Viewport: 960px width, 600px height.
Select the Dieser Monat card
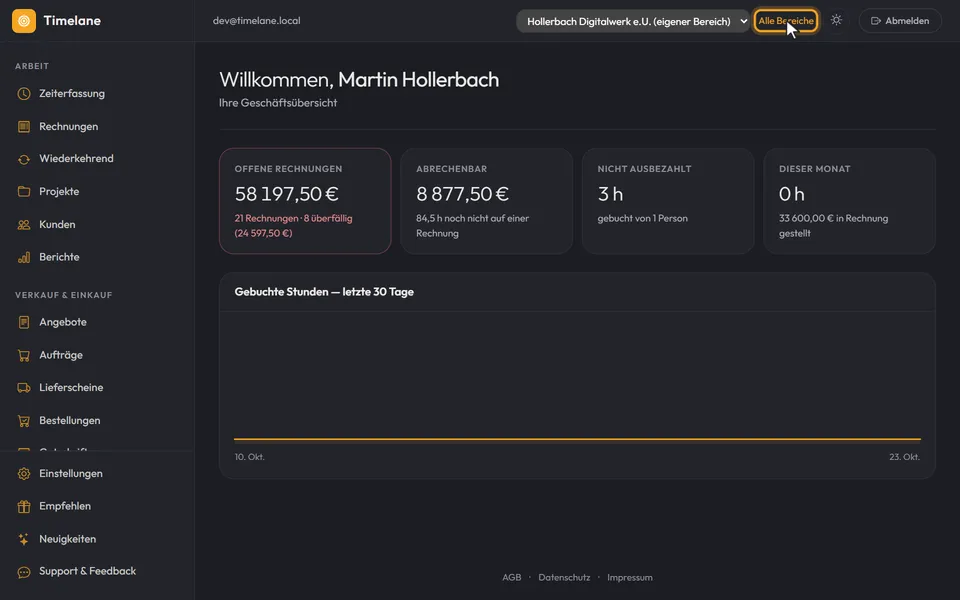click(850, 201)
